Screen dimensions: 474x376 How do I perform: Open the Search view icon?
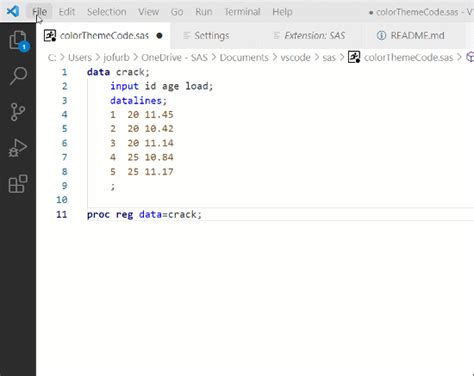18,76
